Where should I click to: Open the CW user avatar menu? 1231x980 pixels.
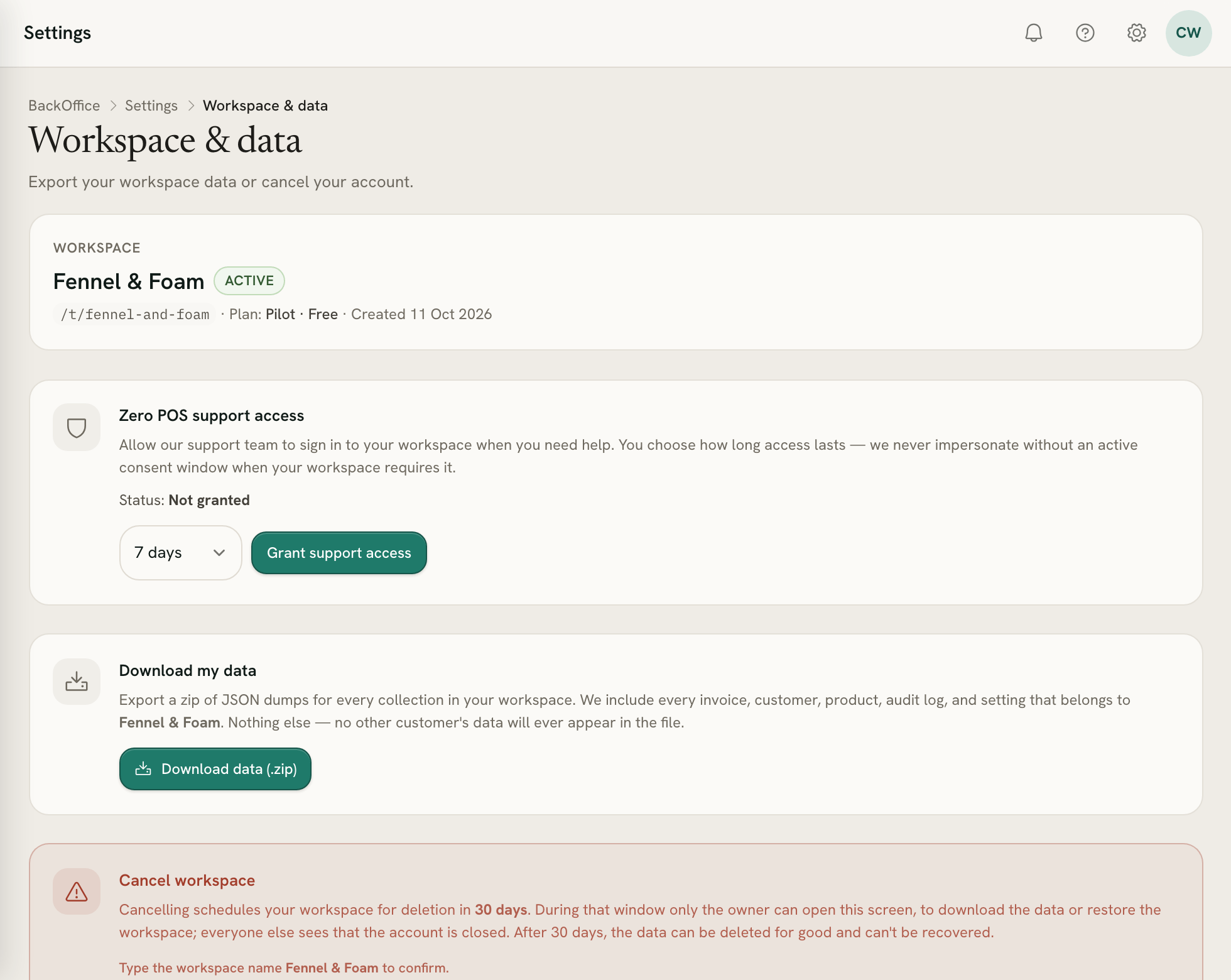1188,33
